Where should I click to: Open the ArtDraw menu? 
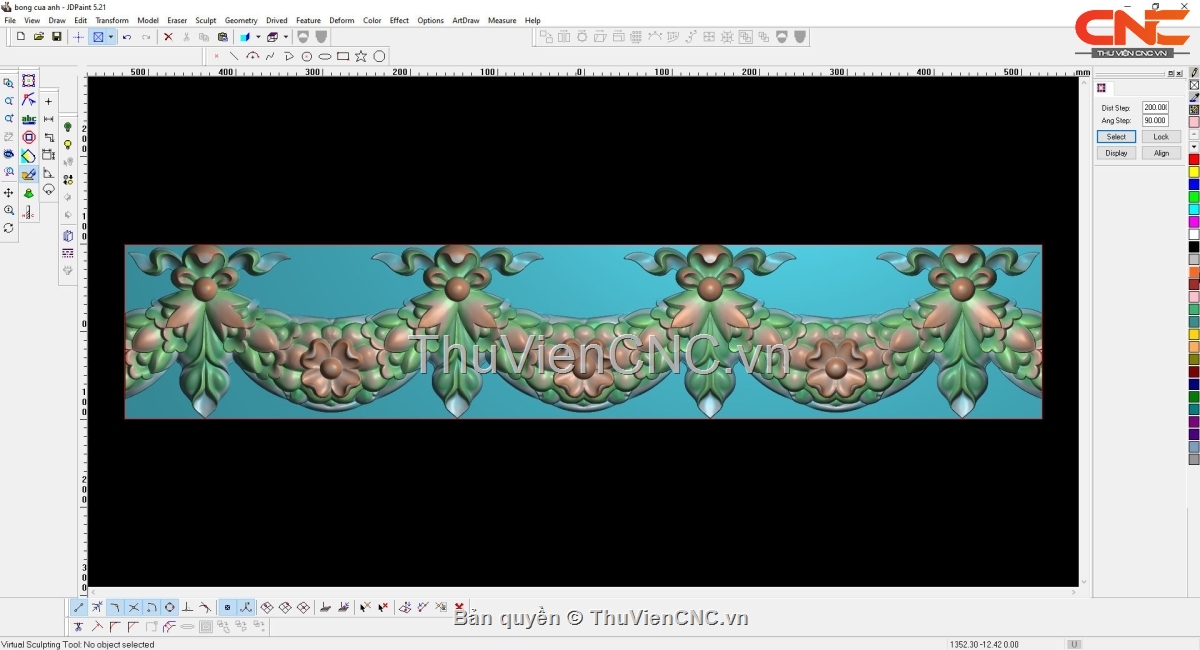click(x=465, y=20)
